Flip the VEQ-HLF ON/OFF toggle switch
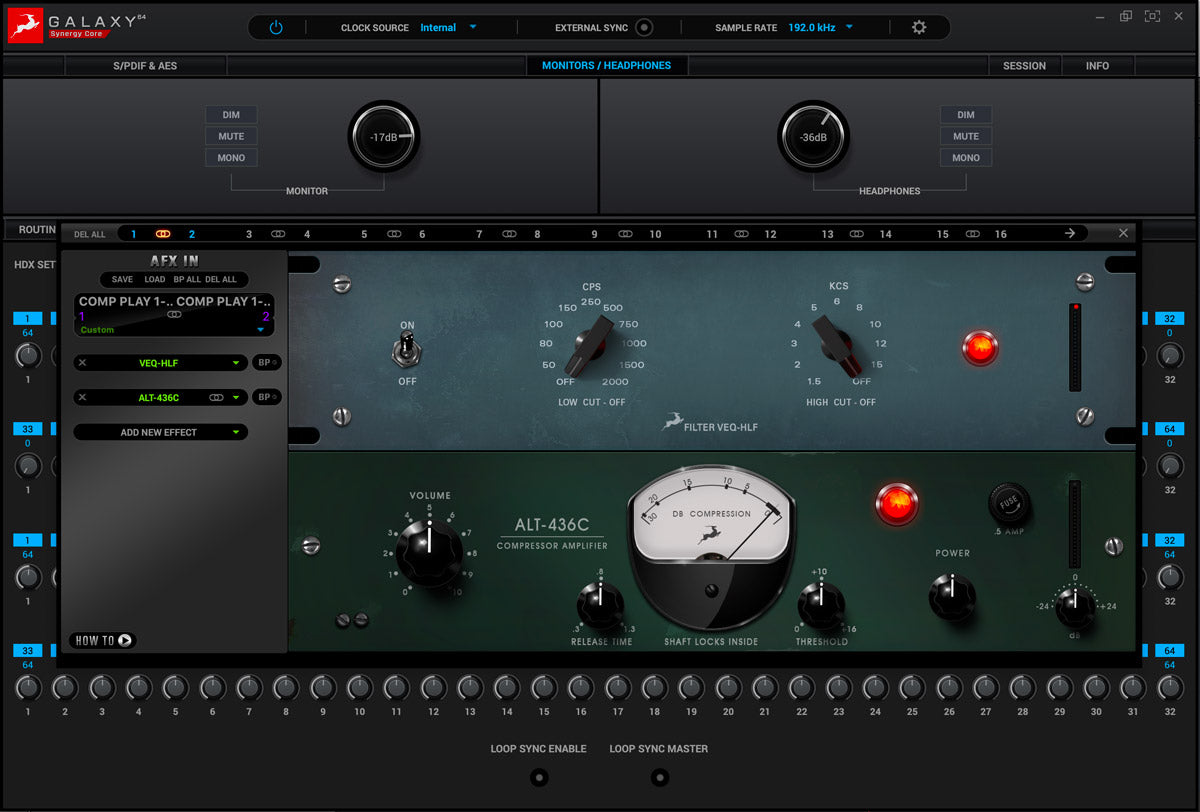 (x=407, y=352)
